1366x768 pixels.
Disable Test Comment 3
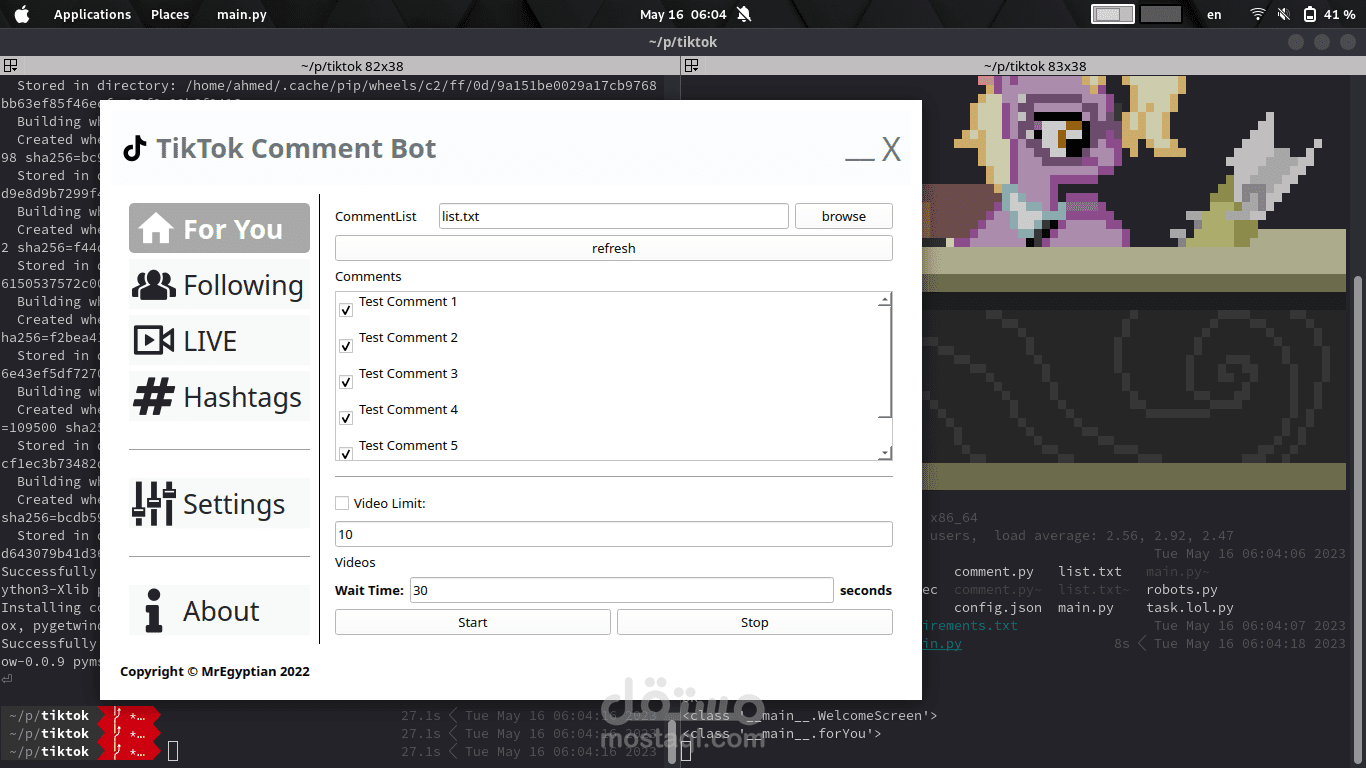(346, 382)
